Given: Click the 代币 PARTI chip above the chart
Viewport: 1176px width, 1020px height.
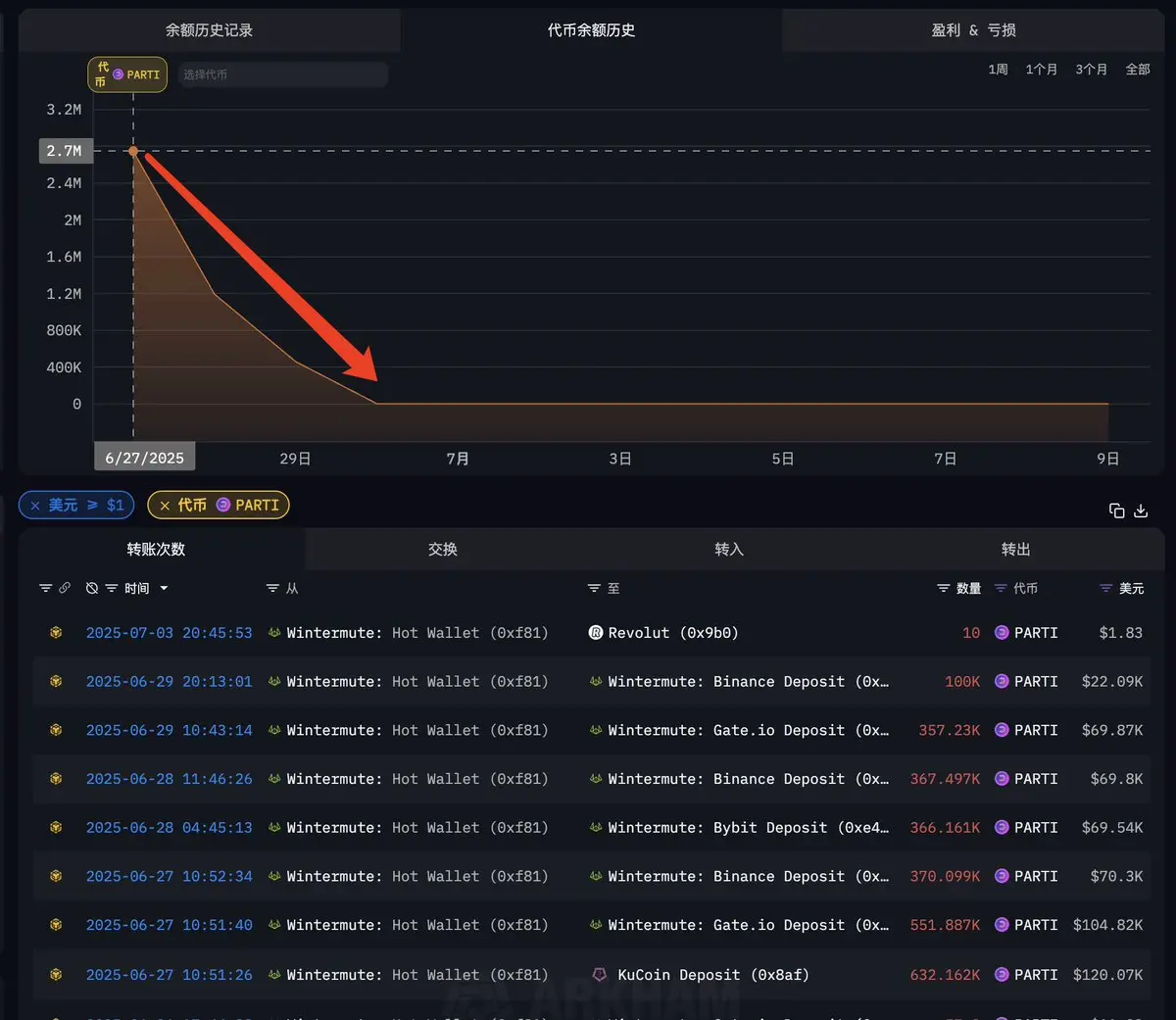Looking at the screenshot, I should (x=127, y=74).
